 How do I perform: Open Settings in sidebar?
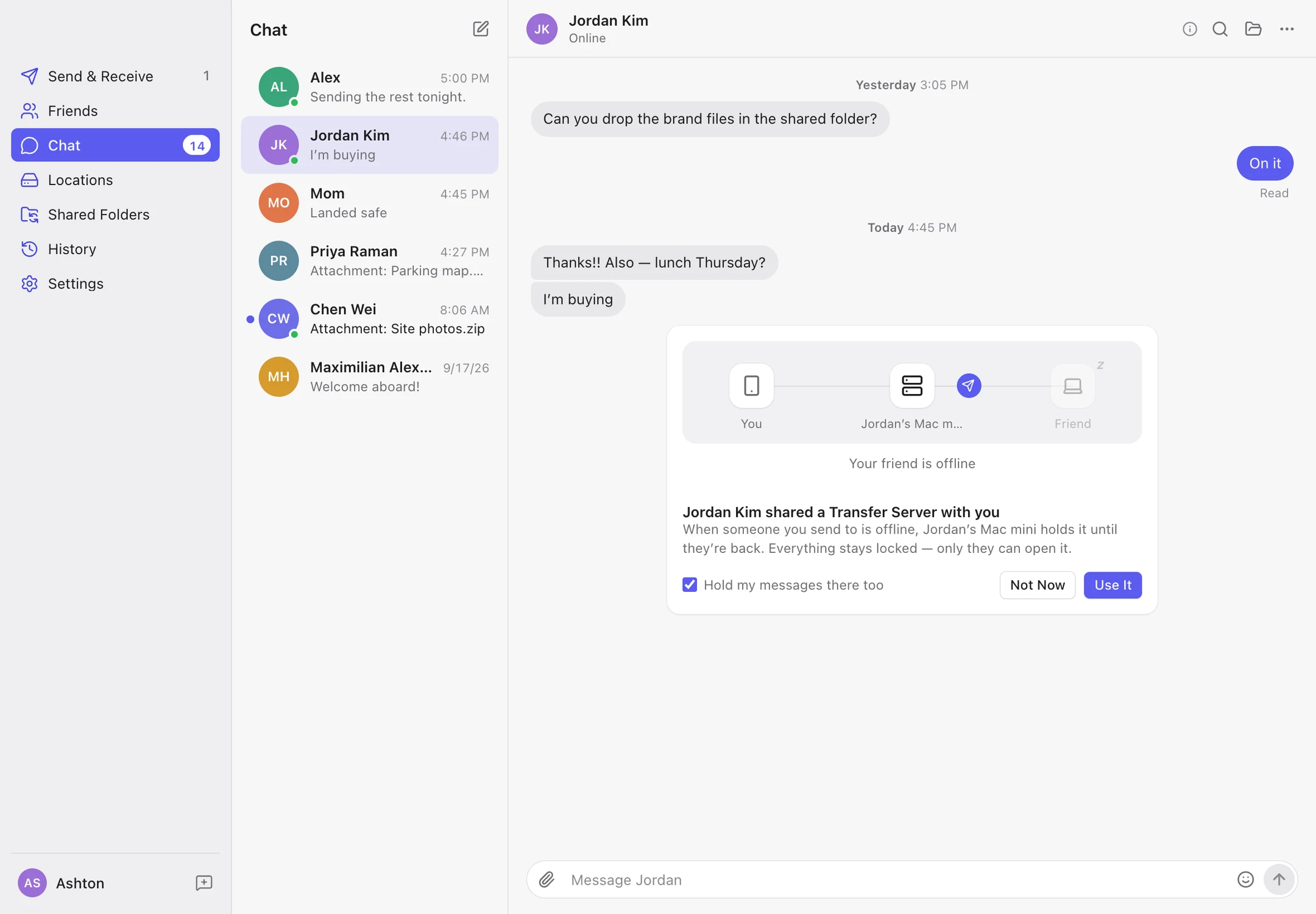pos(115,284)
